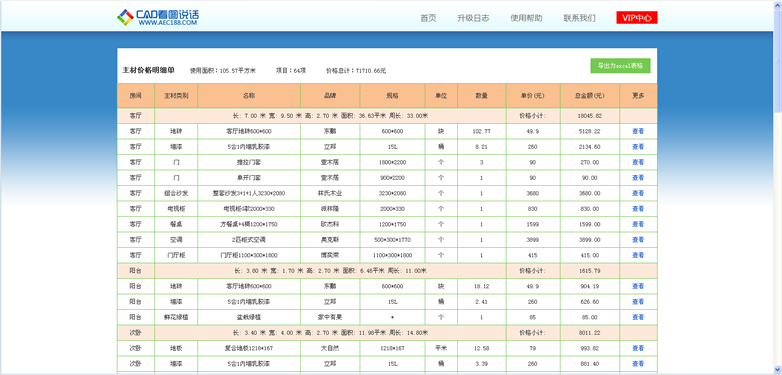
Task: Click the 主材类别 column header
Action: 176,96
